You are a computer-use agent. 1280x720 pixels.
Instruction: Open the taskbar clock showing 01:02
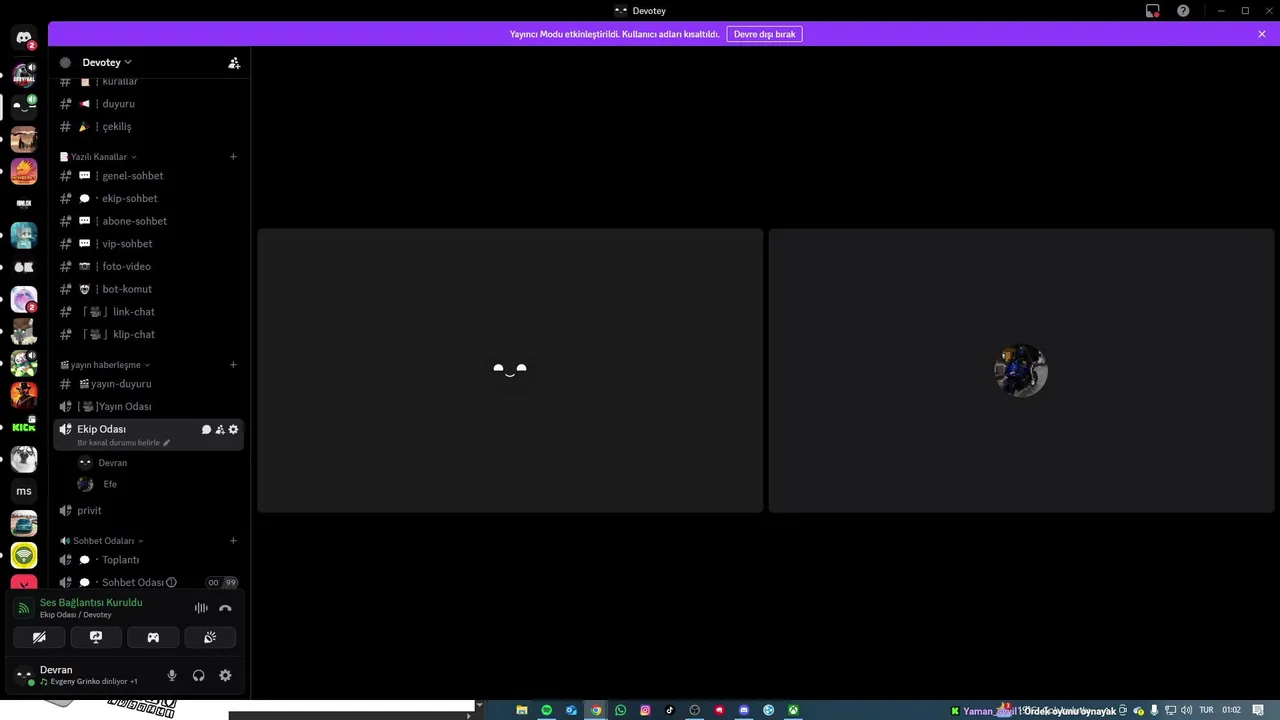pyautogui.click(x=1232, y=710)
